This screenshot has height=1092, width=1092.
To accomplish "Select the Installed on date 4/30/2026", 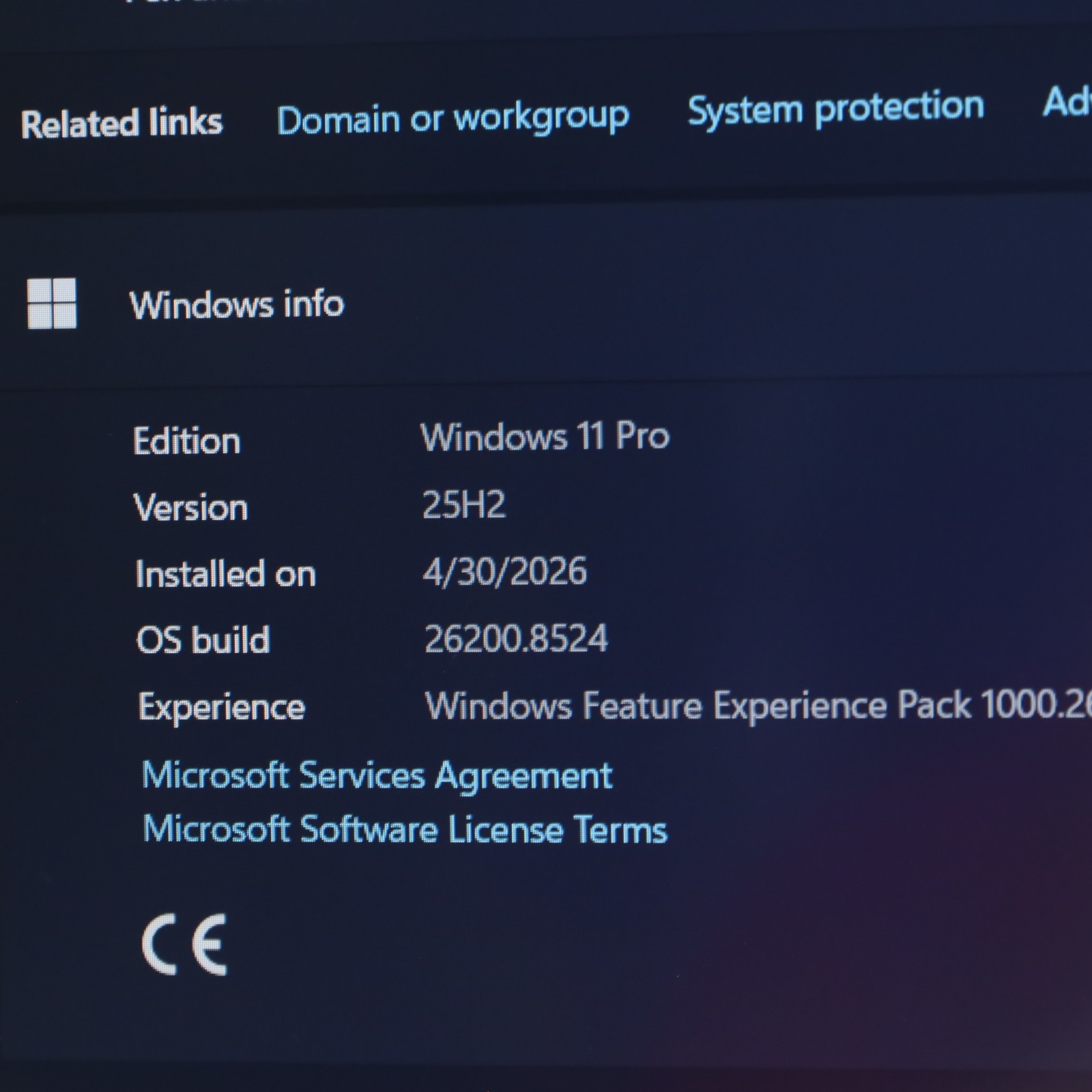I will pos(505,571).
